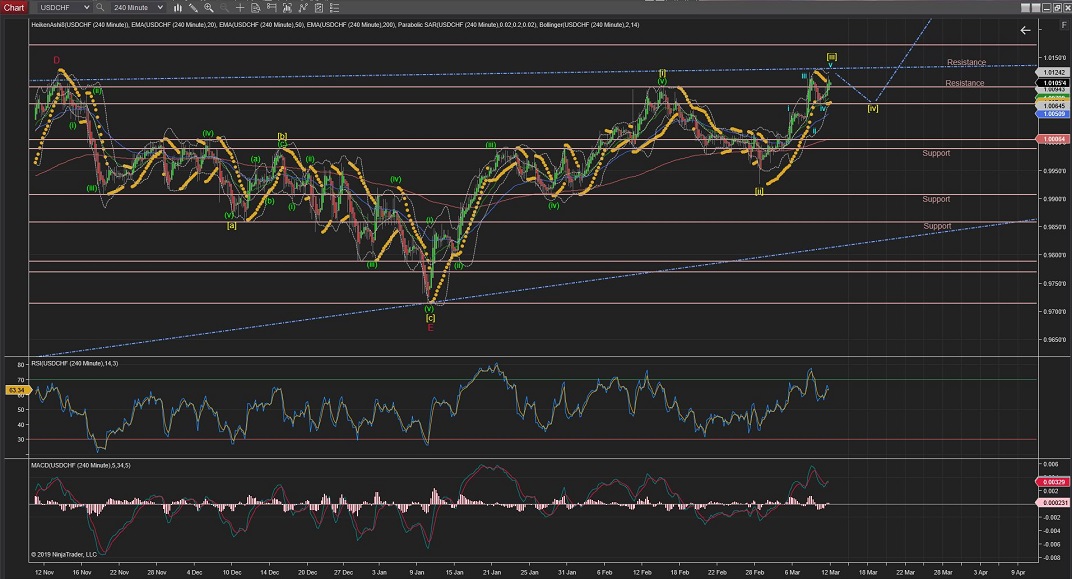
Task: Click the red 1.00054 price marker
Action: click(1054, 139)
